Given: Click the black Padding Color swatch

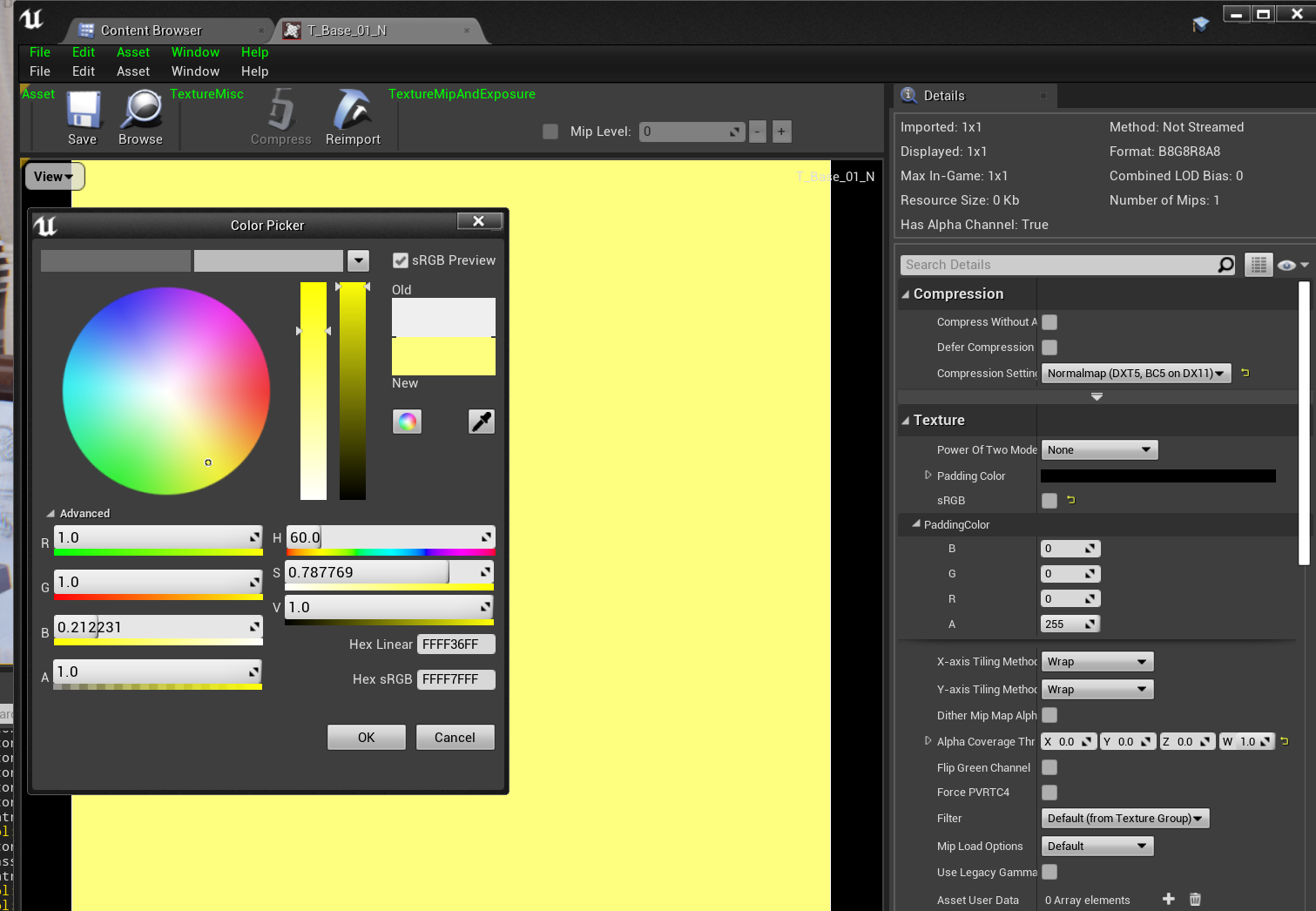Looking at the screenshot, I should [x=1158, y=476].
